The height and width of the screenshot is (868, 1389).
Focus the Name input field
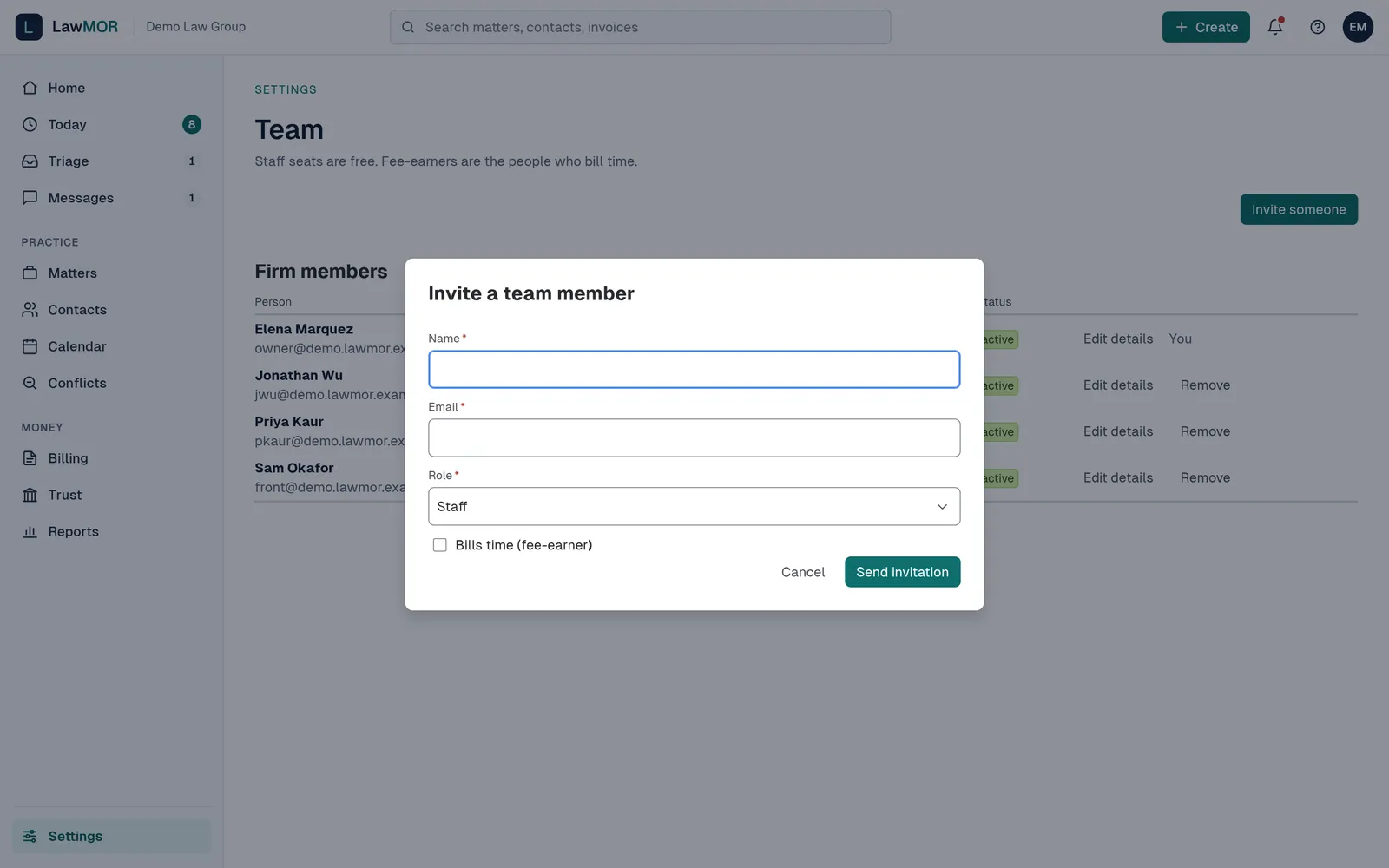(x=694, y=370)
